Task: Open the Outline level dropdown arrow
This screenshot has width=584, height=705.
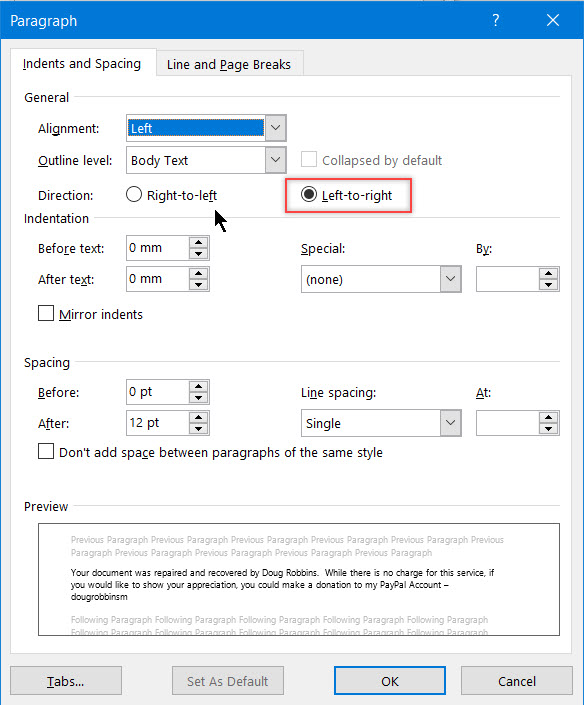Action: point(276,160)
